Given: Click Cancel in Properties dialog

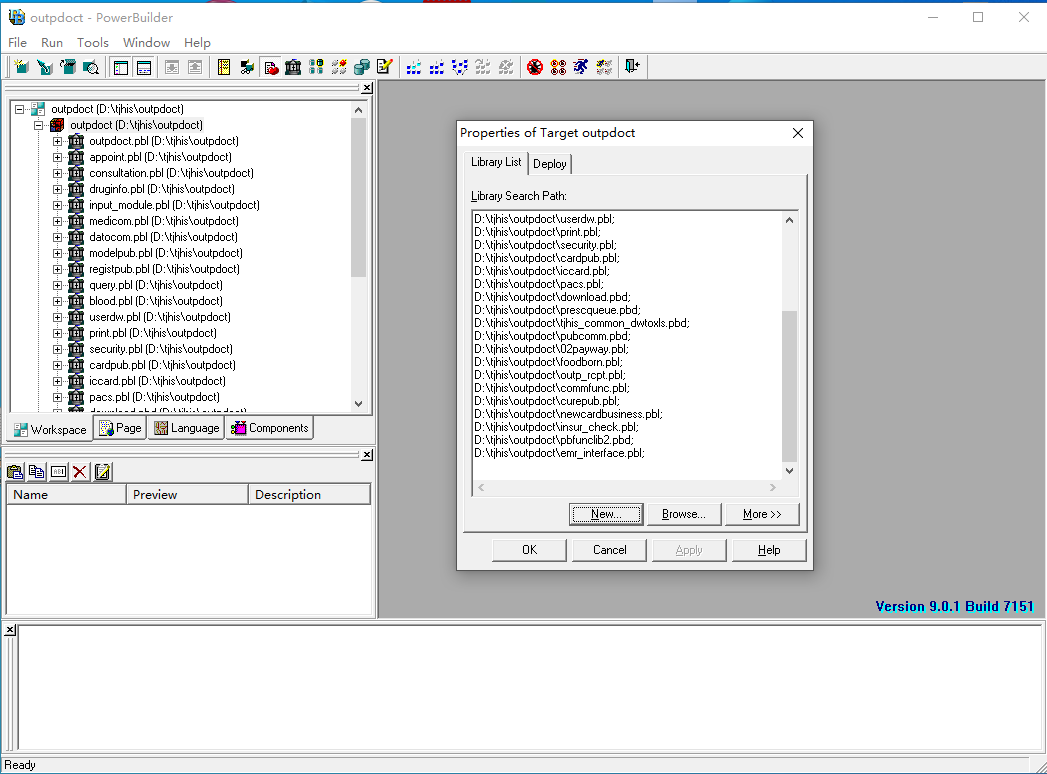Looking at the screenshot, I should tap(610, 550).
